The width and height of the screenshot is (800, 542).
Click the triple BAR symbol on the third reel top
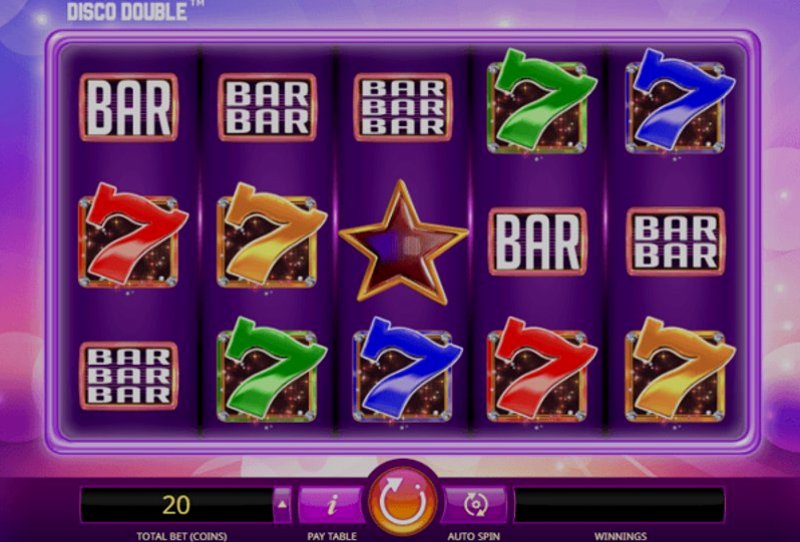point(403,107)
